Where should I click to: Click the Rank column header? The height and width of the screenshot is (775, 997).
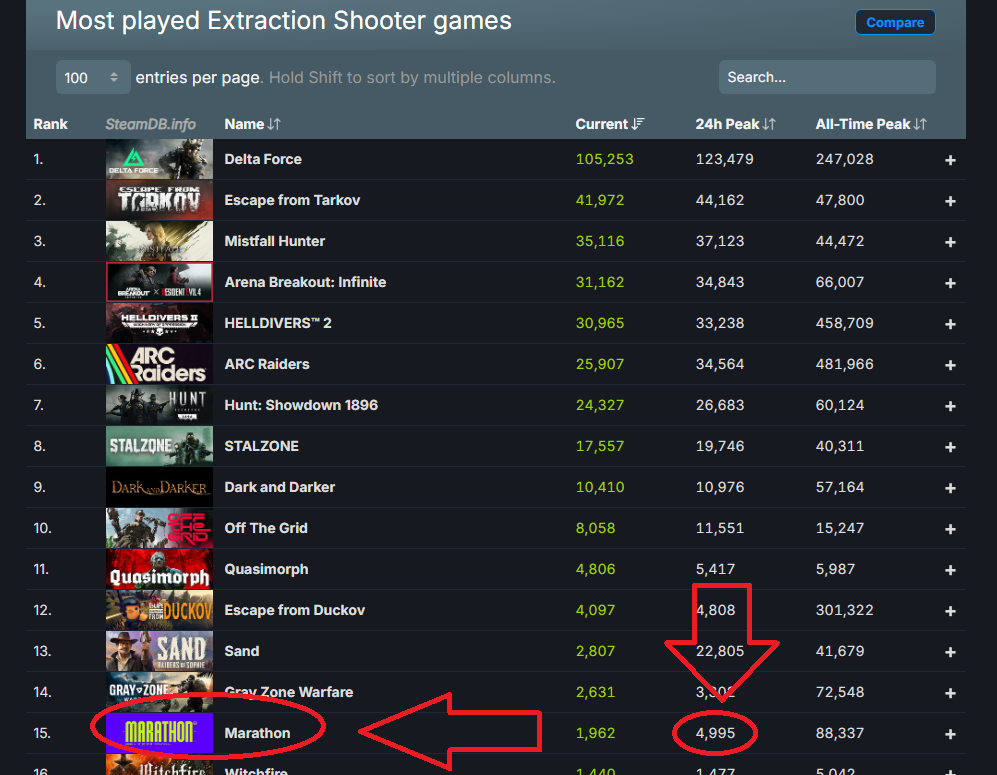tap(50, 124)
